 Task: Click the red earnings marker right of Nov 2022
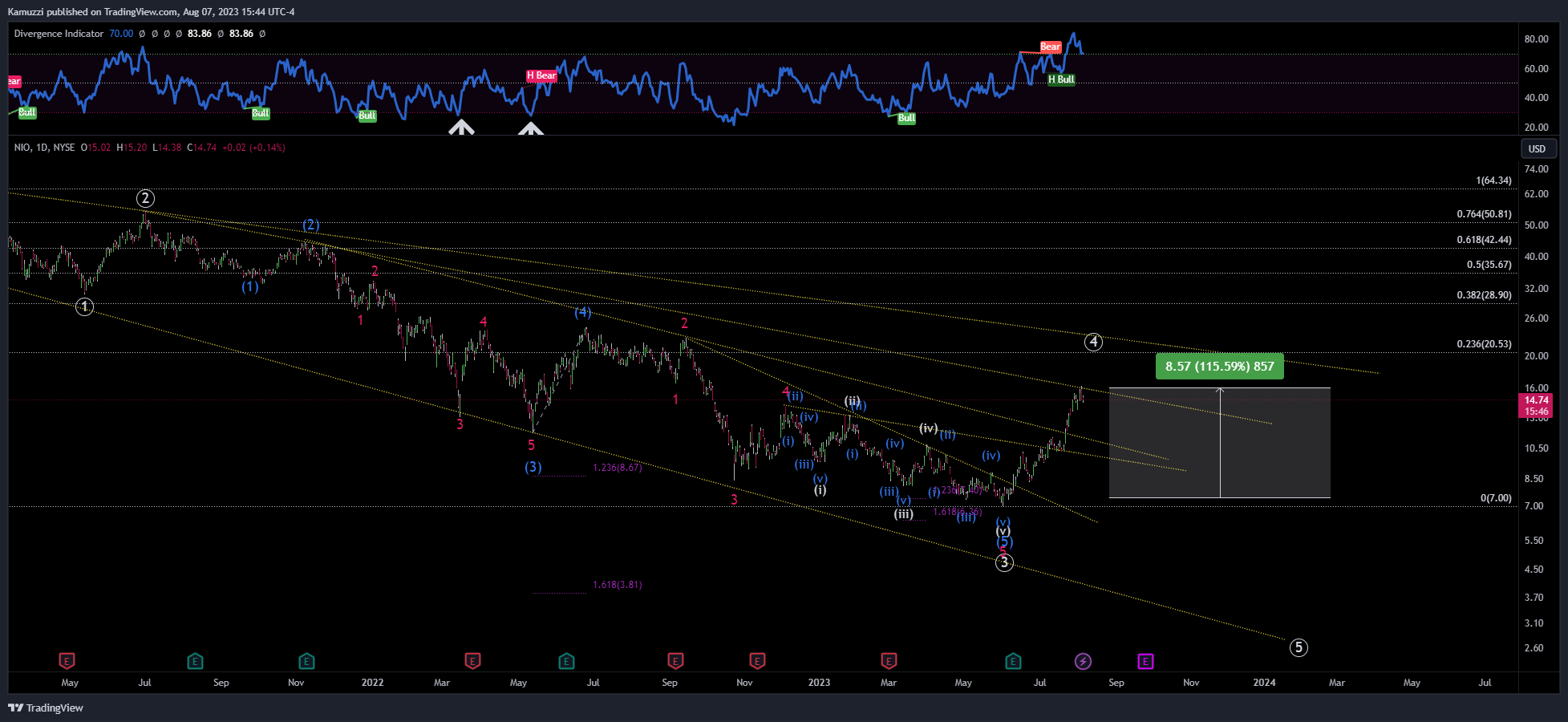click(757, 661)
